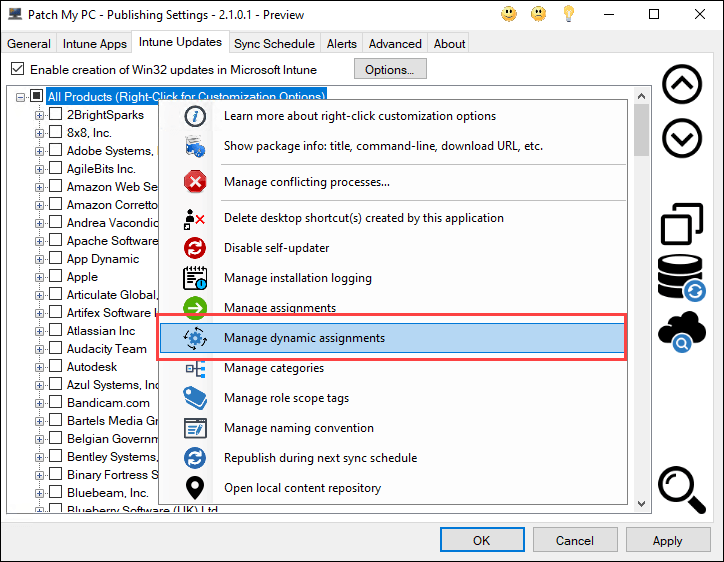Screen dimensions: 724x562
Task: Click the scrollbar up arrow in product list
Action: (x=641, y=96)
